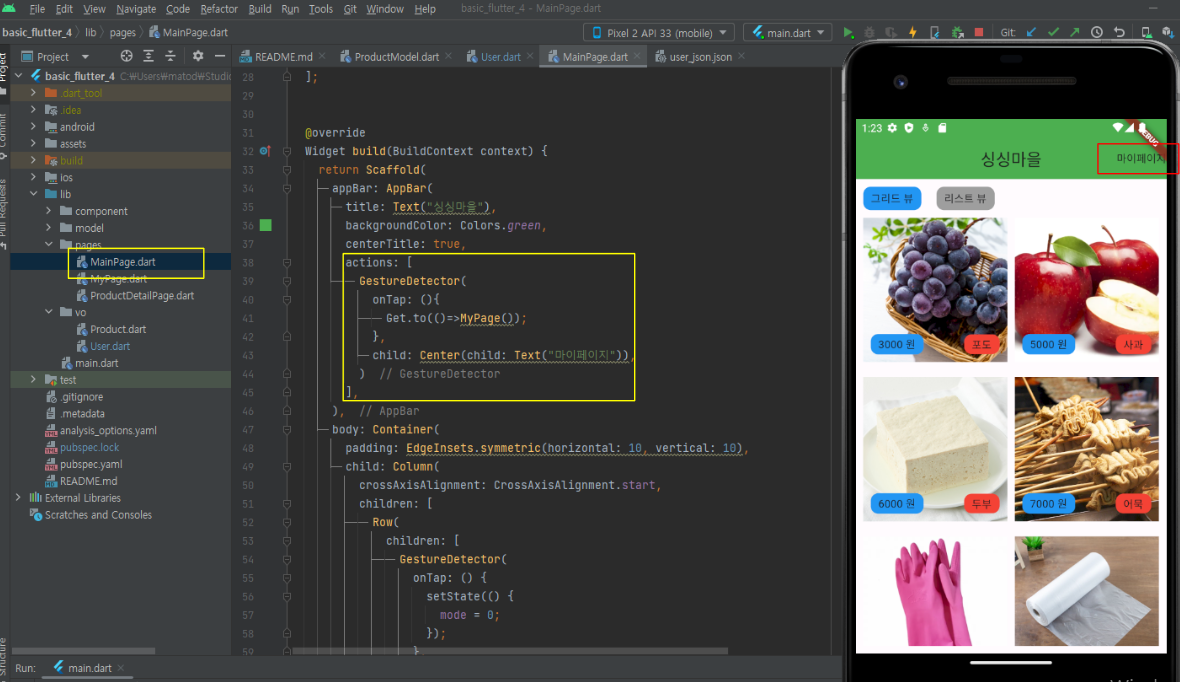Click Attach Debugger to Android Process icon

957,32
